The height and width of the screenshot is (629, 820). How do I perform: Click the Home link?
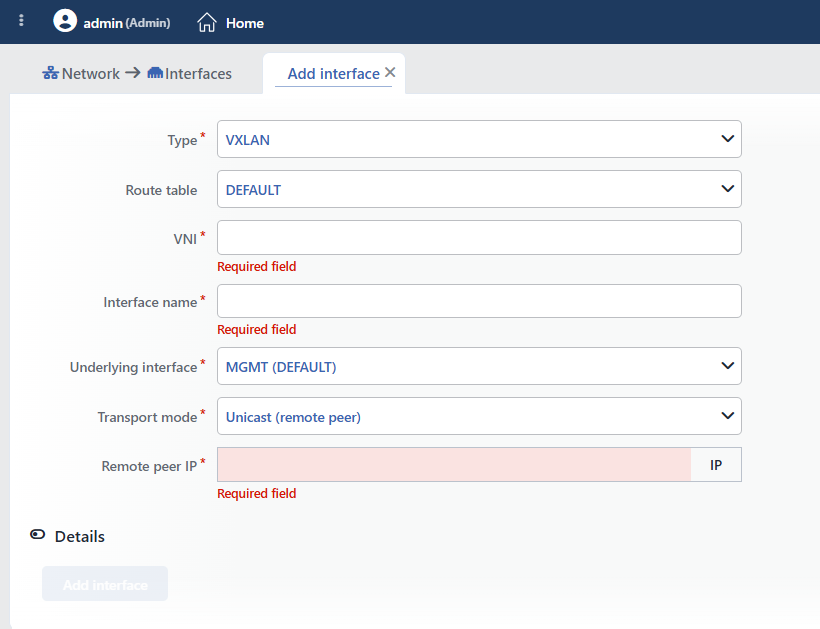(245, 23)
